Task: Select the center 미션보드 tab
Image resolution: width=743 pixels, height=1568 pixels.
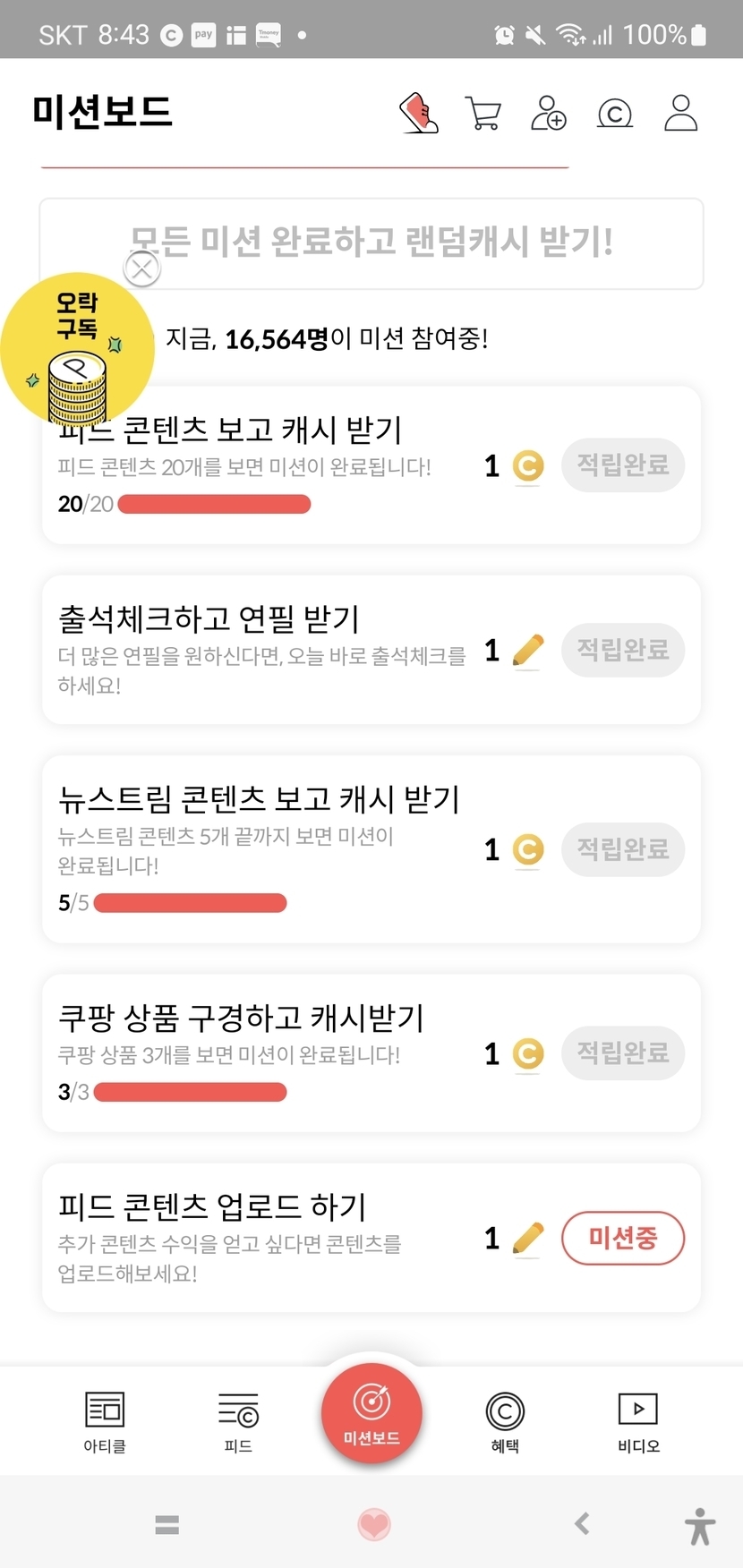Action: pyautogui.click(x=371, y=1414)
